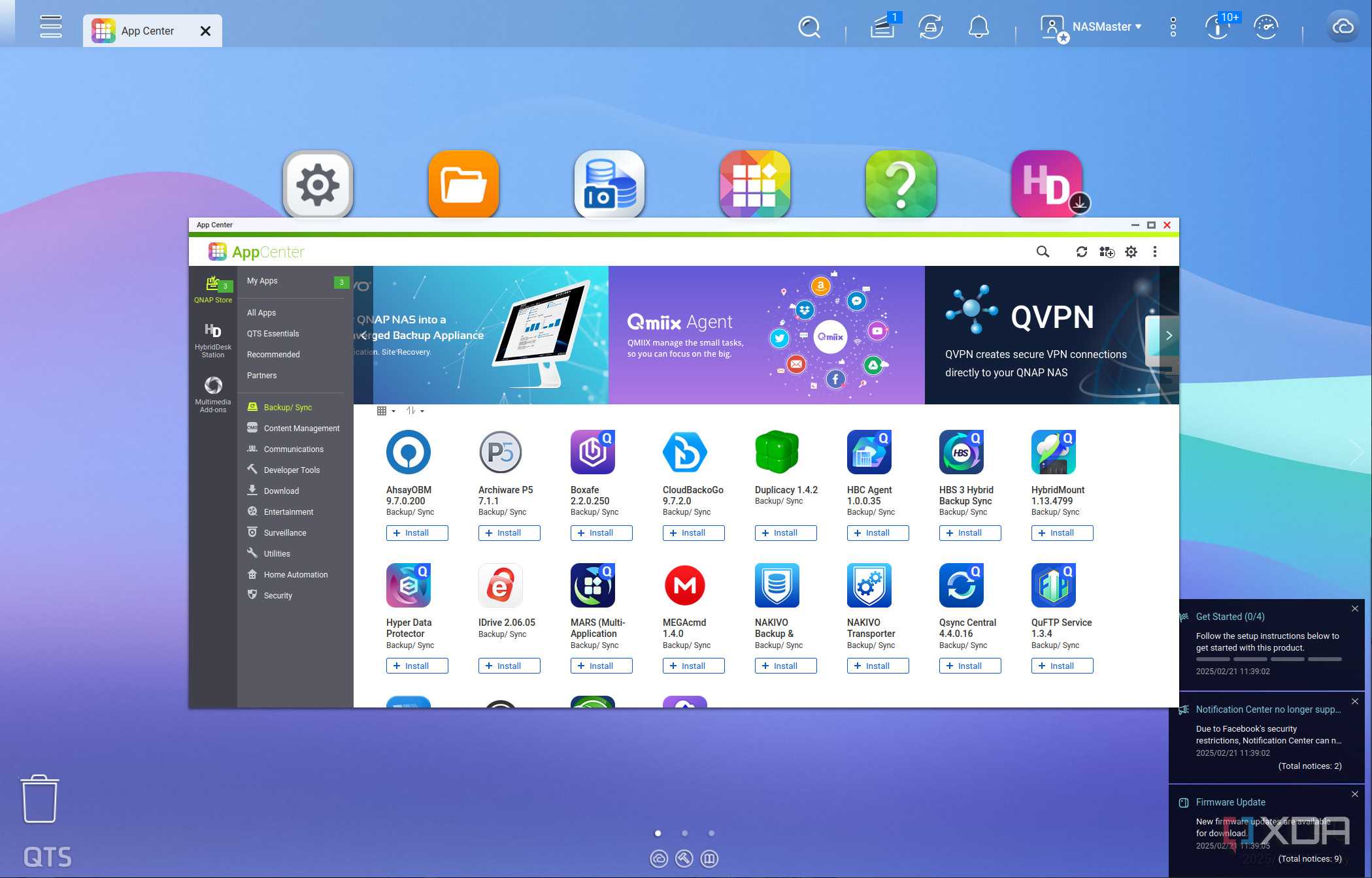Open external devices icon in top bar
Screen dimensions: 1372x878
(x=931, y=27)
